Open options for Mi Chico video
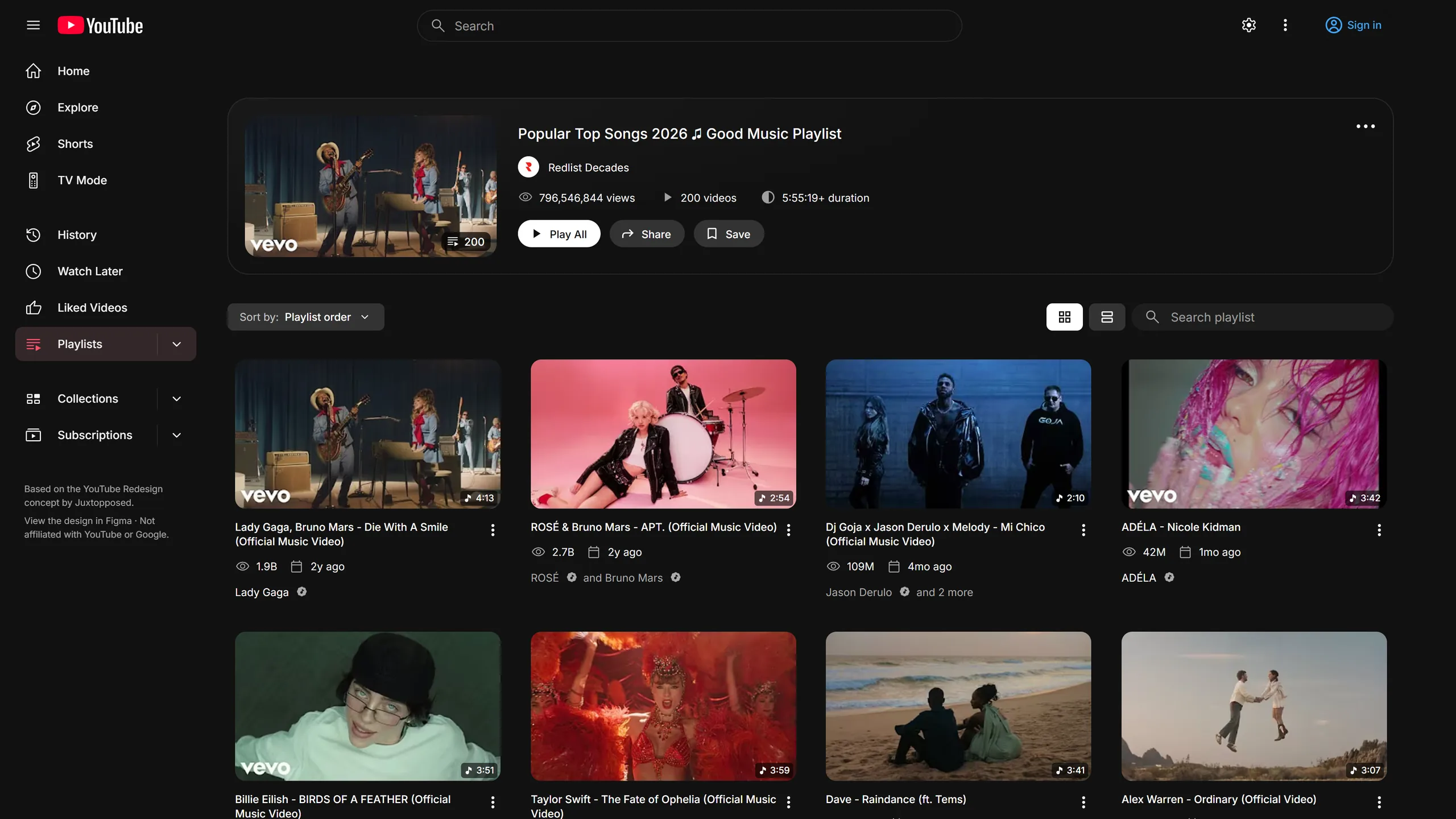Viewport: 1456px width, 819px height. (1083, 530)
